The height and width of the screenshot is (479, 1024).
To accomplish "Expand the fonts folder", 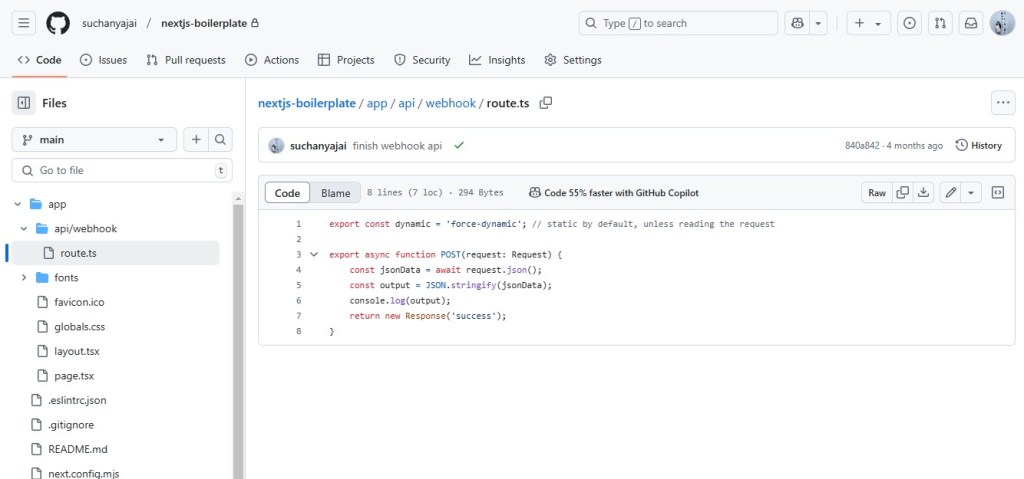I will point(23,278).
